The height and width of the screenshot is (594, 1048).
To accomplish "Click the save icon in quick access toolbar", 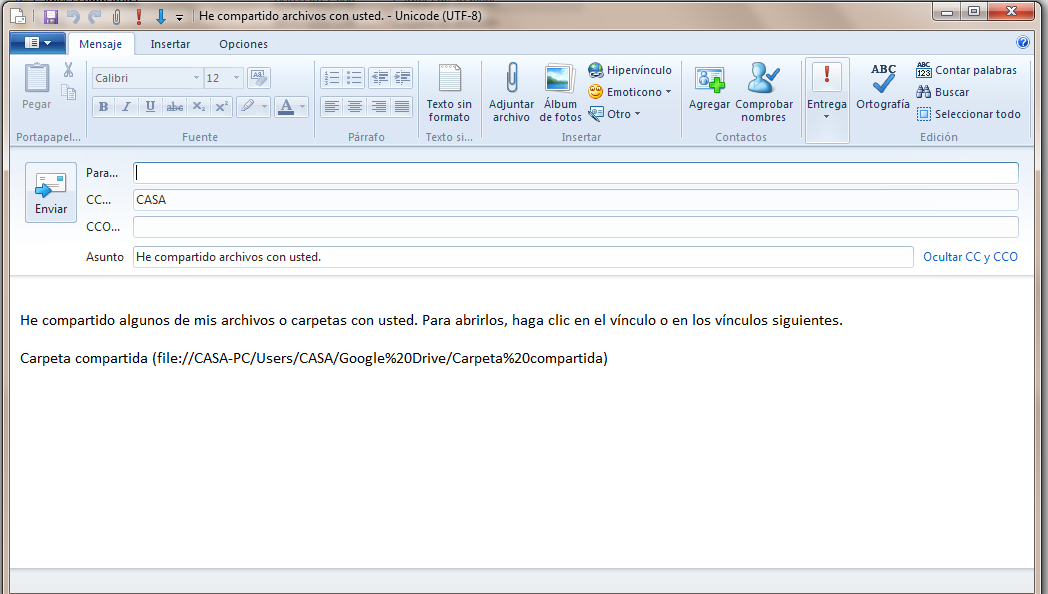I will click(x=51, y=16).
